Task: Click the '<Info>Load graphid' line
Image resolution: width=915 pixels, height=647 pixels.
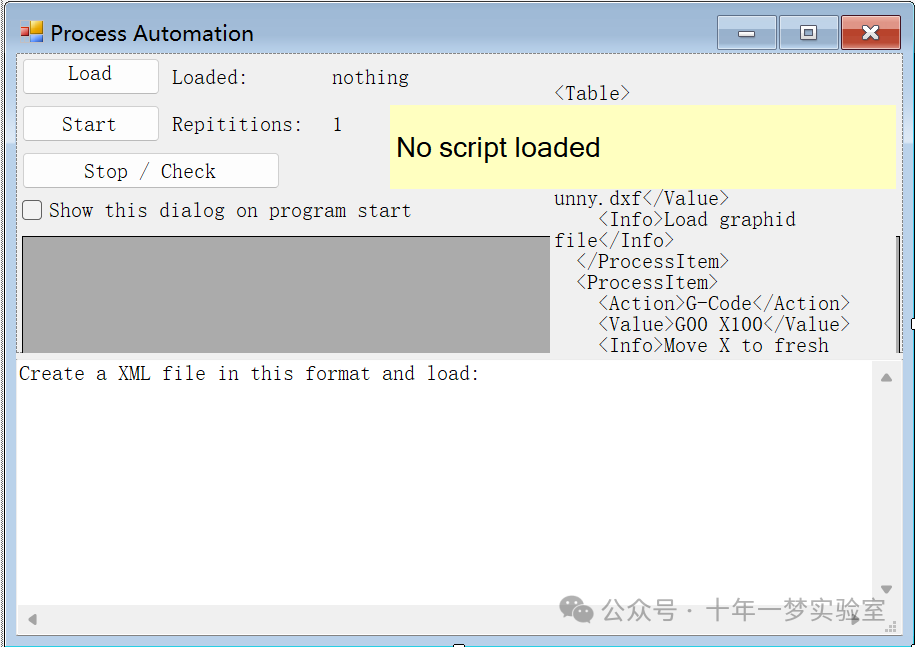Action: [x=697, y=219]
